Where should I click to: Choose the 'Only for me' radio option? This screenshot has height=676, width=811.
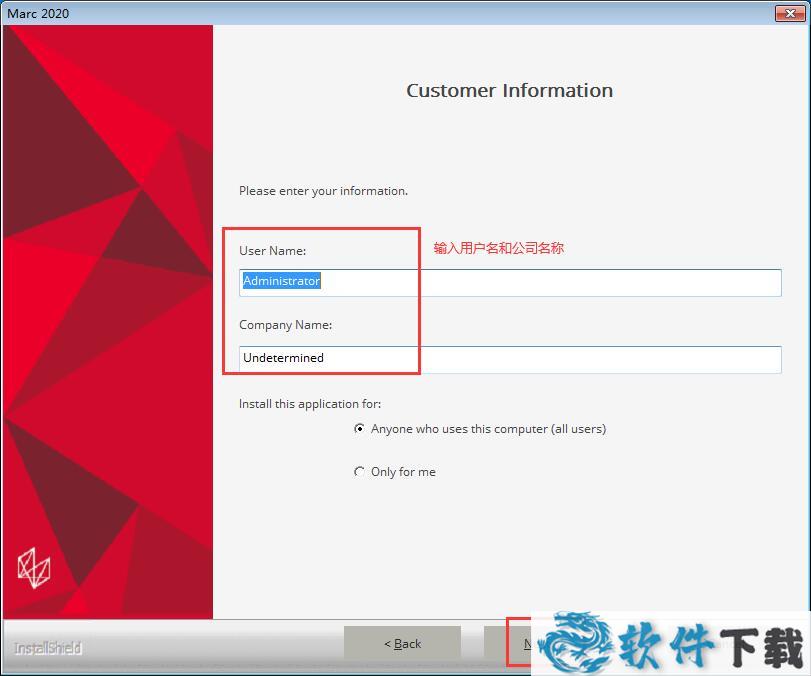(360, 472)
